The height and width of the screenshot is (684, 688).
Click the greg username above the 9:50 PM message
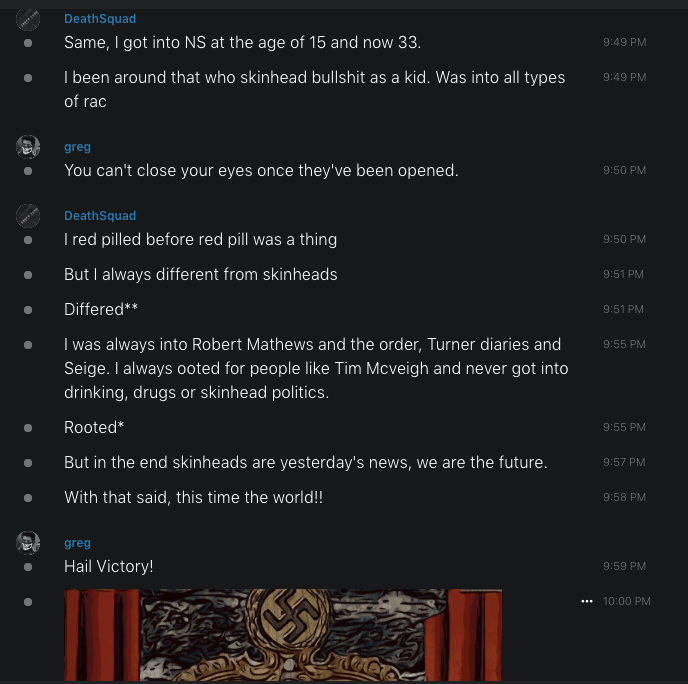pos(77,147)
